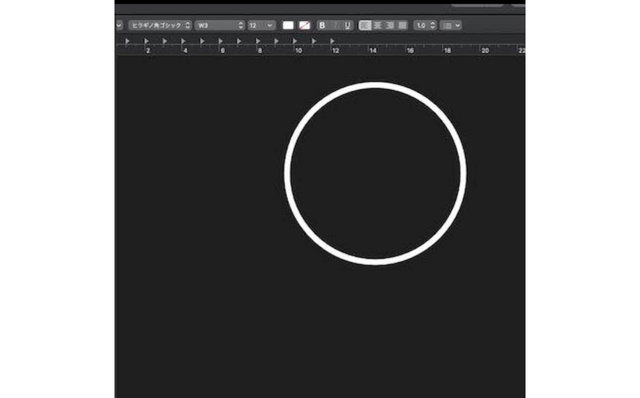Screen dimensions: 640x398
Task: Toggle Bold formatting
Action: point(322,25)
